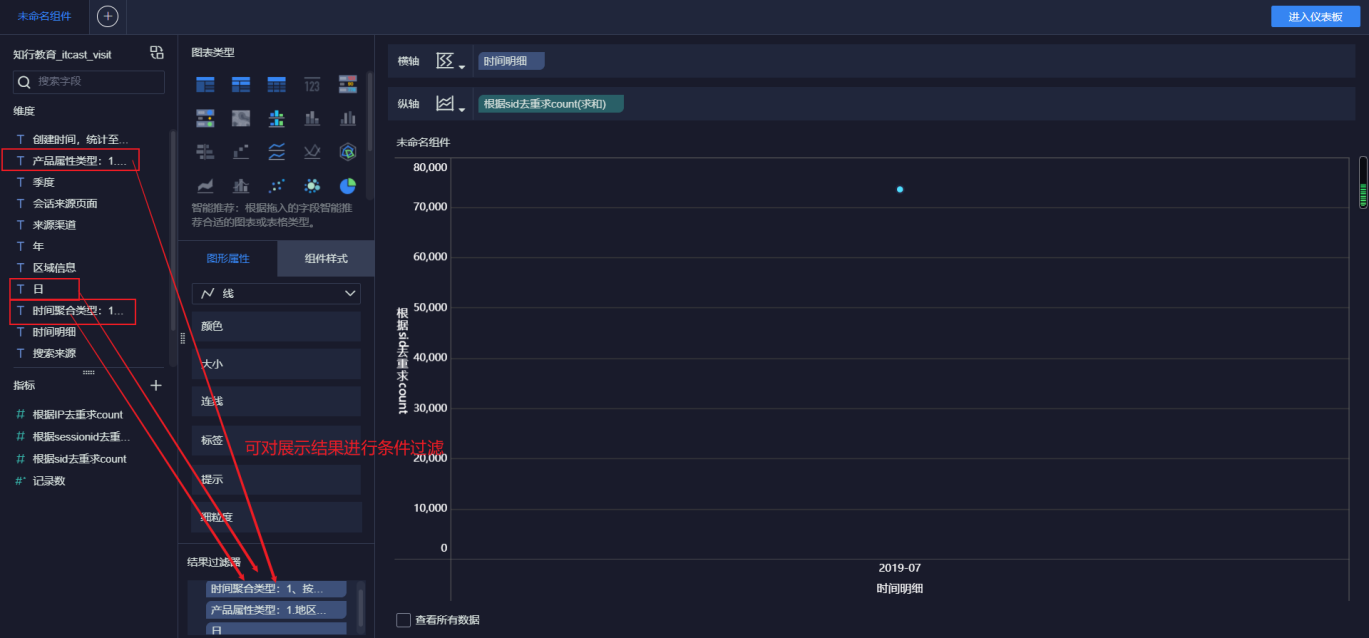Click the 未命名组件 chart title text
Viewport: 1369px width, 638px height.
click(423, 142)
